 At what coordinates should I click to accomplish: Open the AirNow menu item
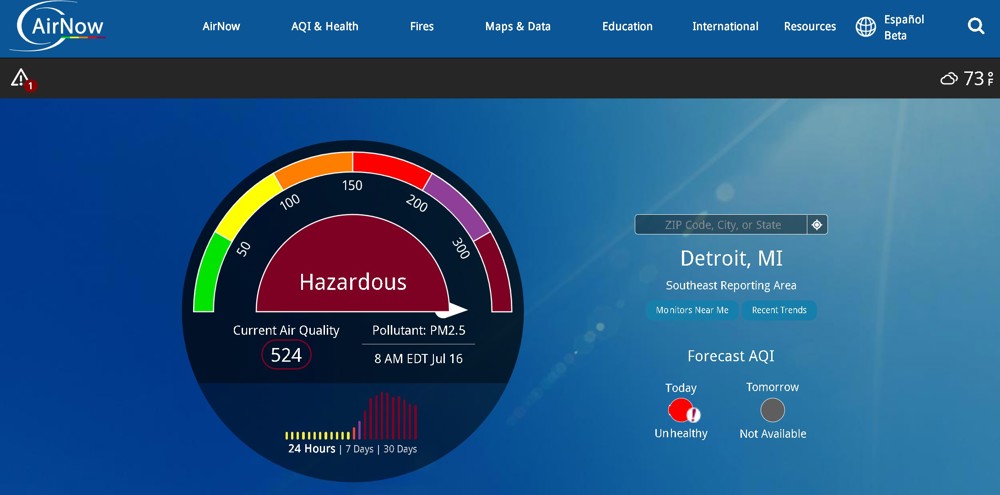[221, 26]
